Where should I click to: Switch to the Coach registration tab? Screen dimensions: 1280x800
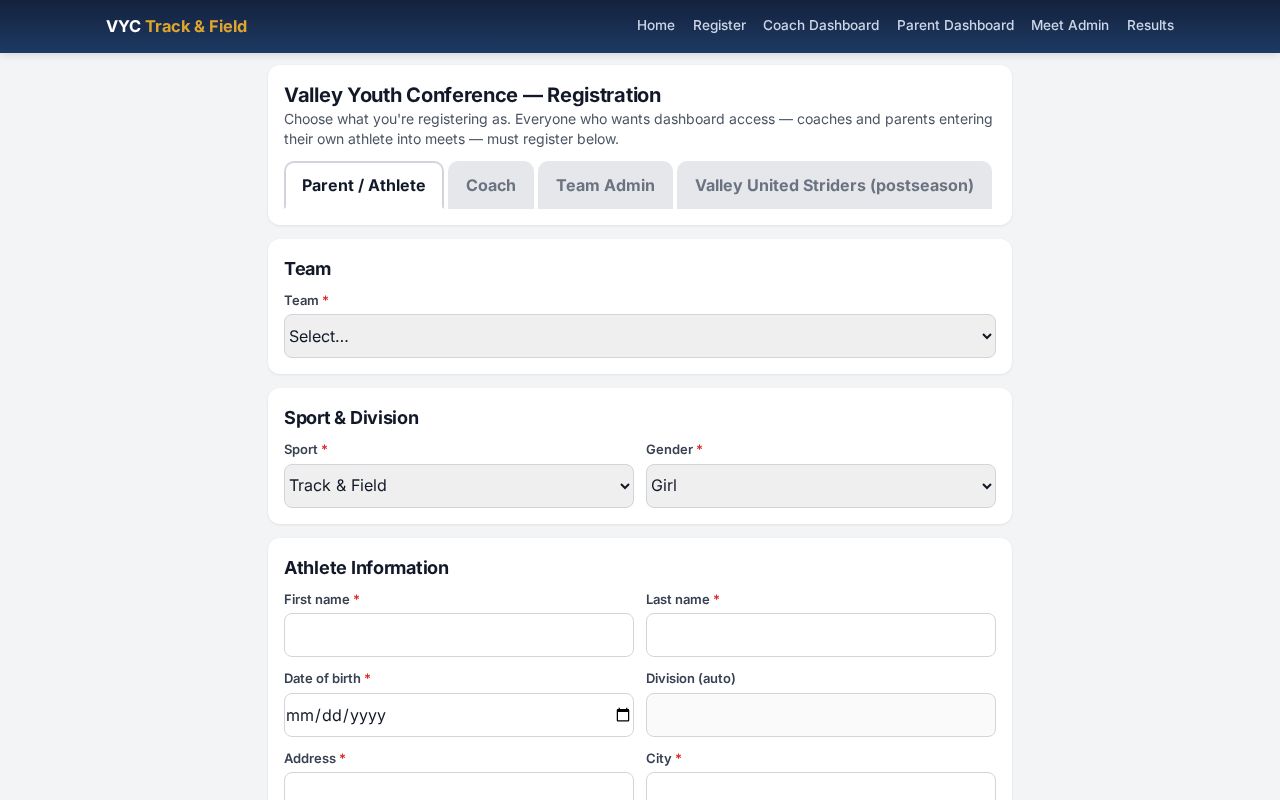tap(491, 185)
